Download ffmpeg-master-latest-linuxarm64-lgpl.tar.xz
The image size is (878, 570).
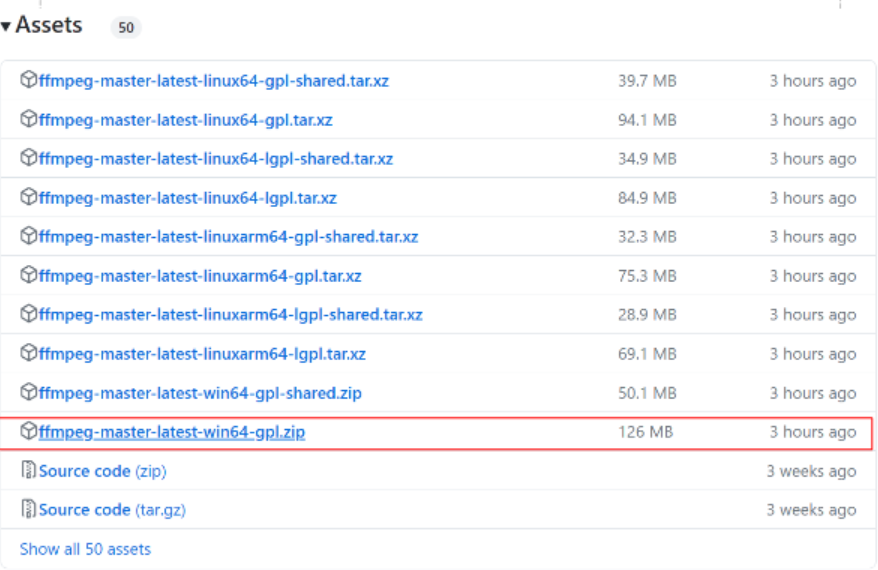click(x=202, y=354)
